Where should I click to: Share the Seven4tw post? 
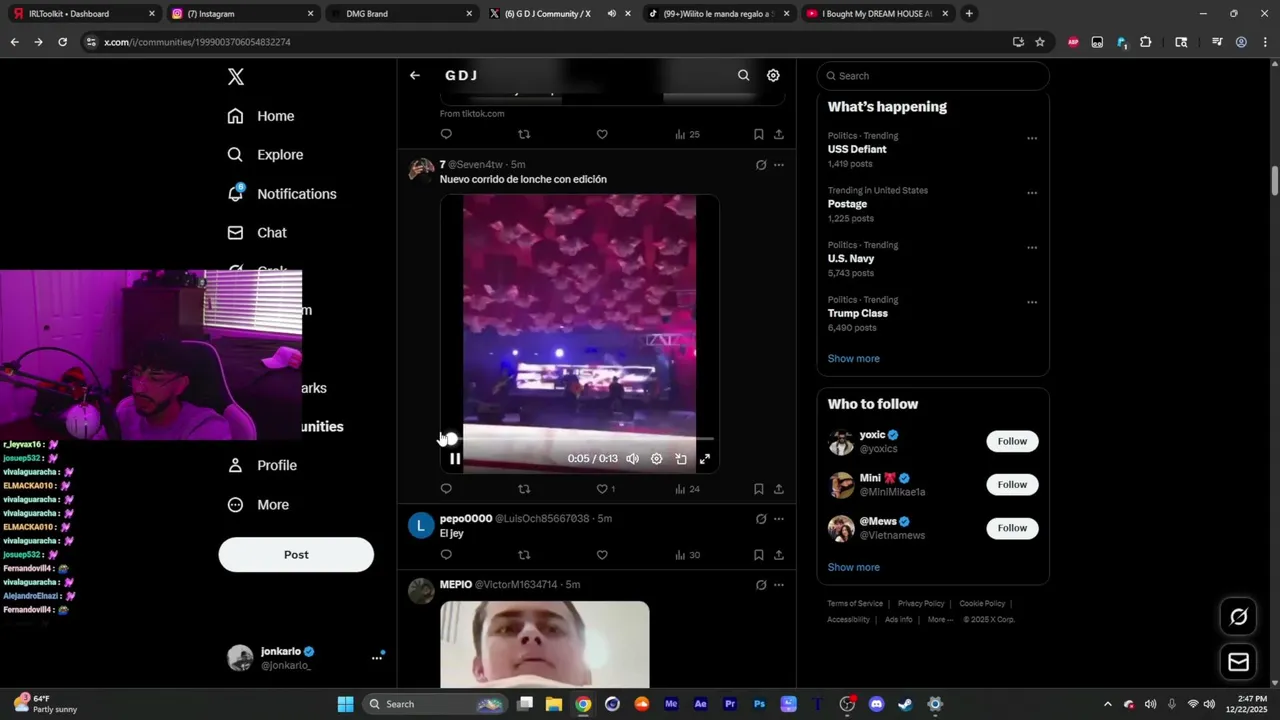[779, 489]
